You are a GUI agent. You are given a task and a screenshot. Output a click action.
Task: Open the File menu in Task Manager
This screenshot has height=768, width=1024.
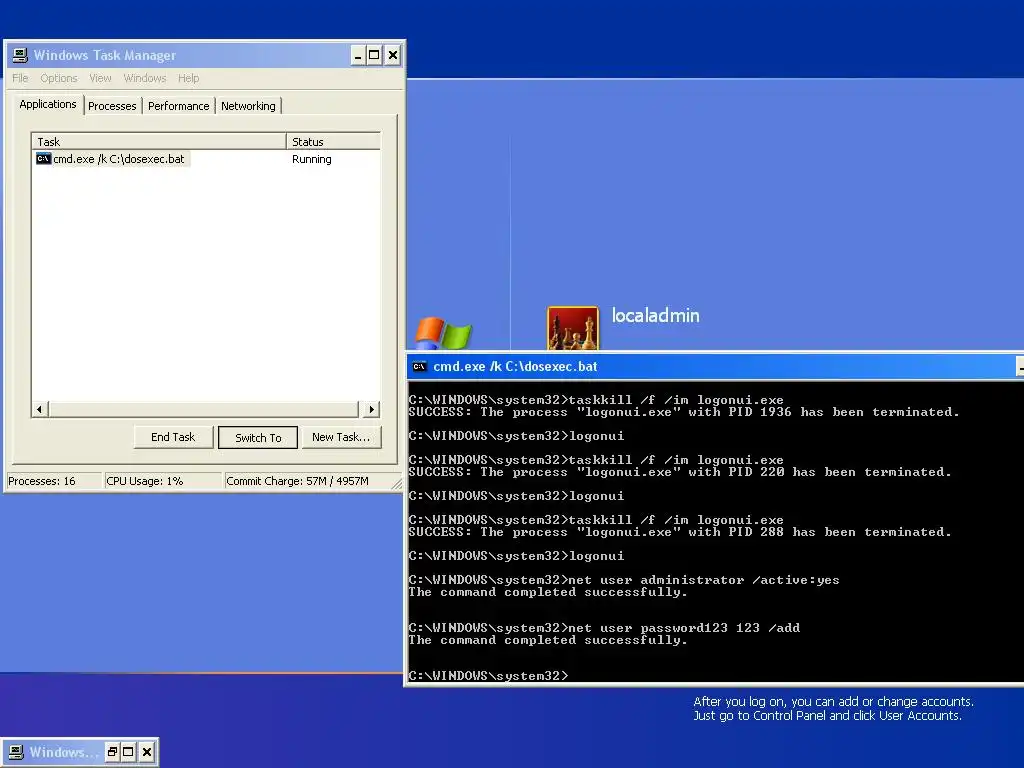coord(20,78)
